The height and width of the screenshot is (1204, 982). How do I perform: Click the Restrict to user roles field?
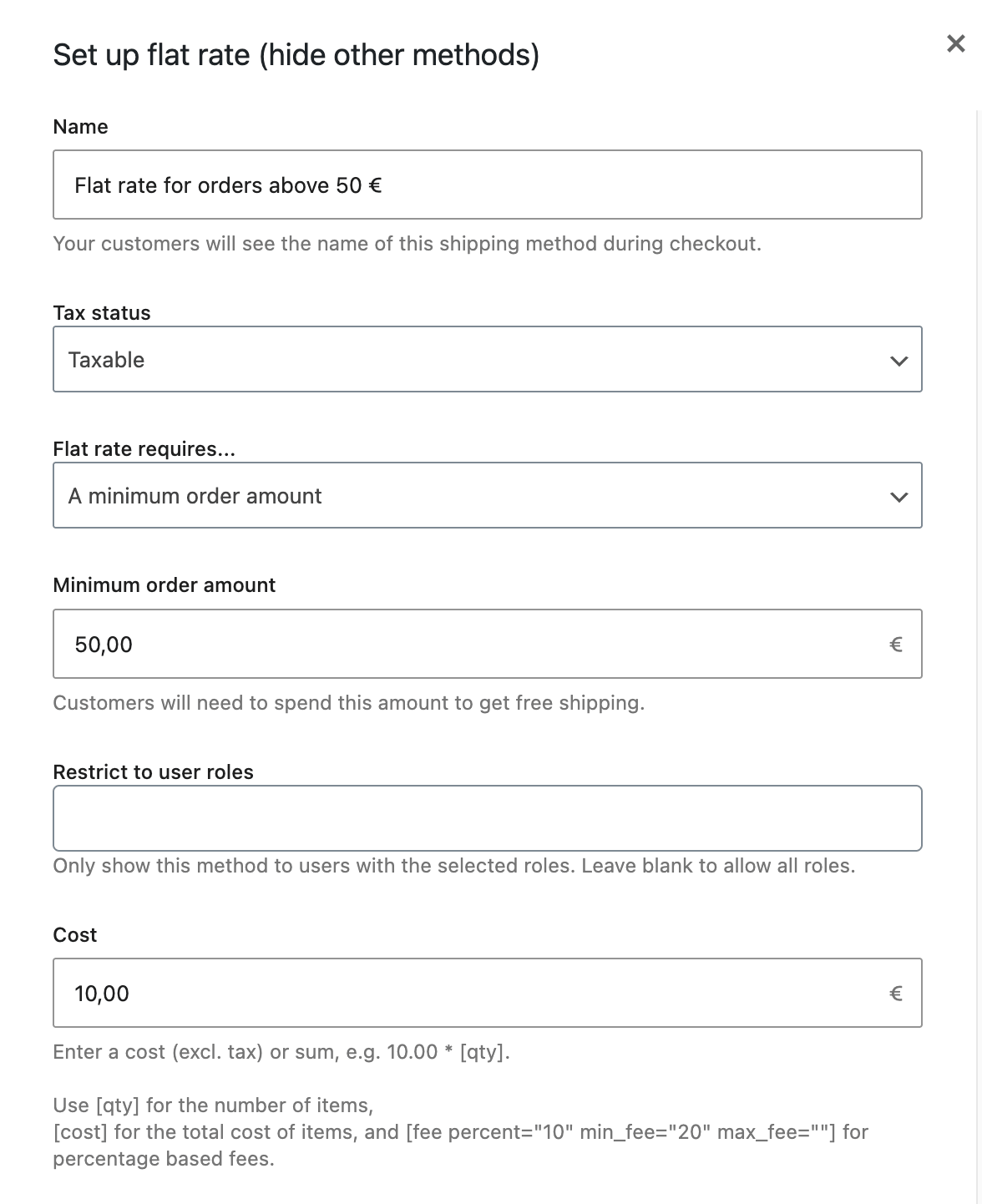click(487, 817)
